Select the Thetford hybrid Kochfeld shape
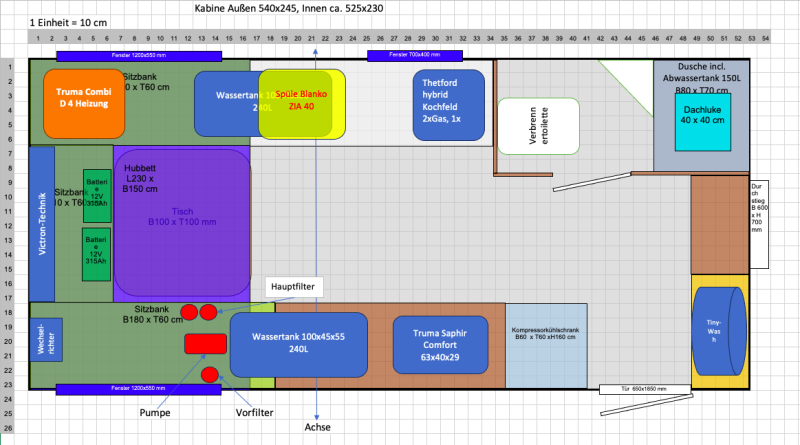The width and height of the screenshot is (800, 445). [x=448, y=105]
